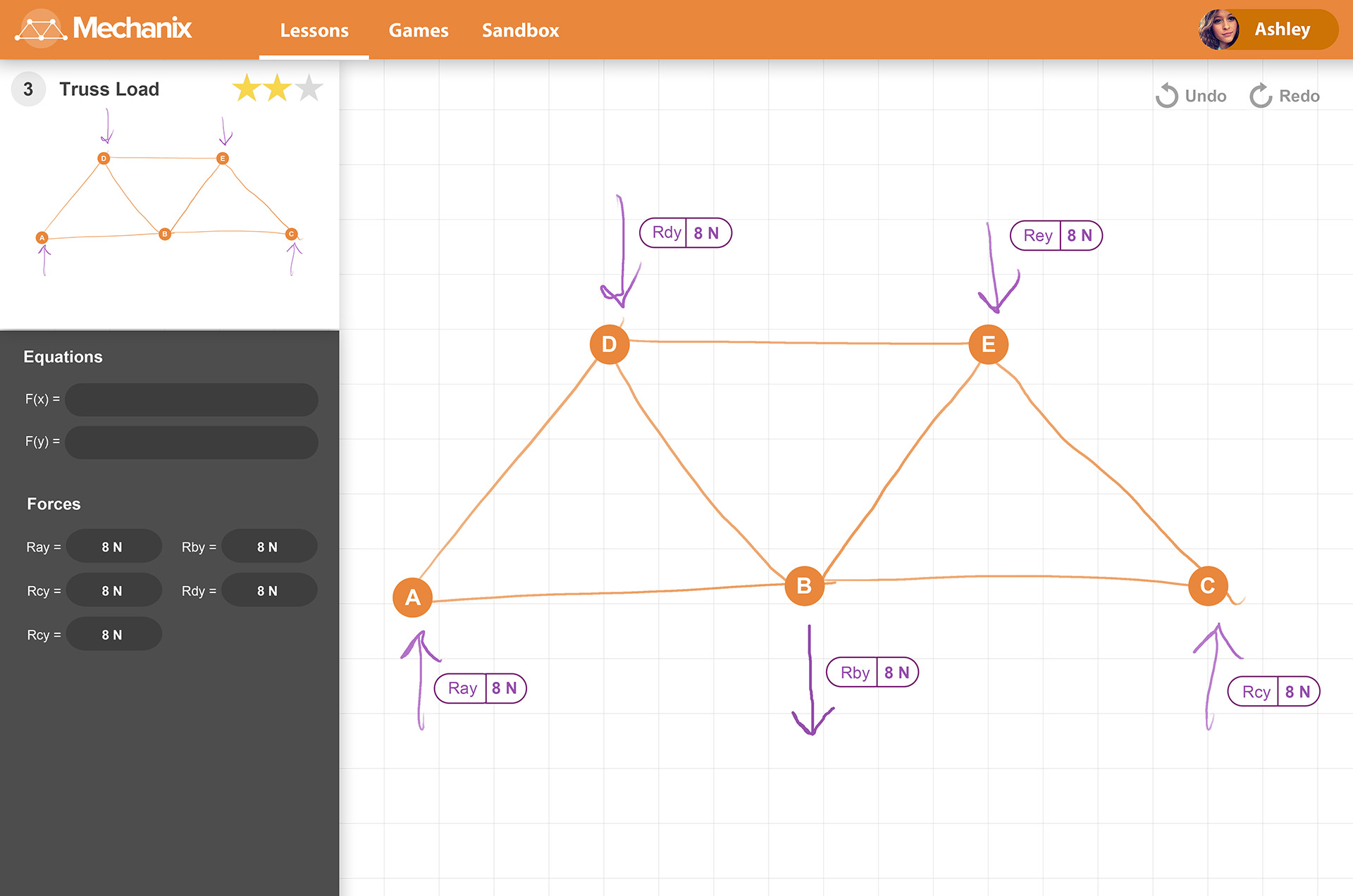This screenshot has height=896, width=1353.
Task: Open Ashley's profile avatar
Action: pyautogui.click(x=1218, y=30)
